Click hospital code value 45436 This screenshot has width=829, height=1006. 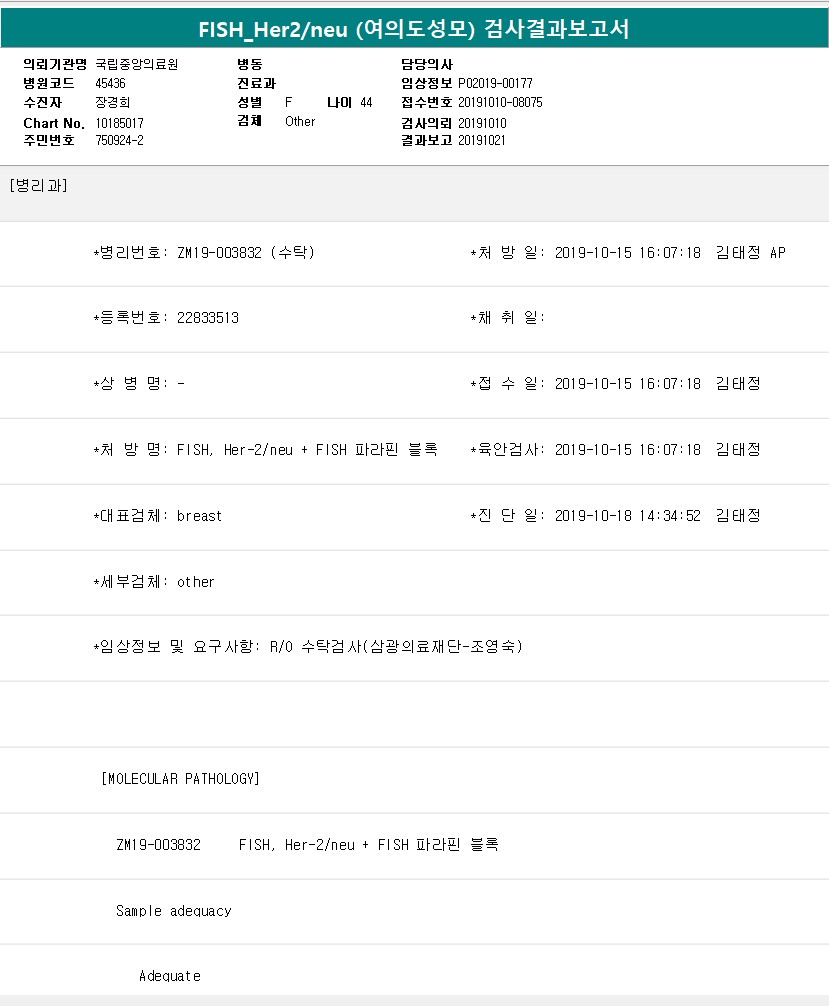(x=110, y=83)
